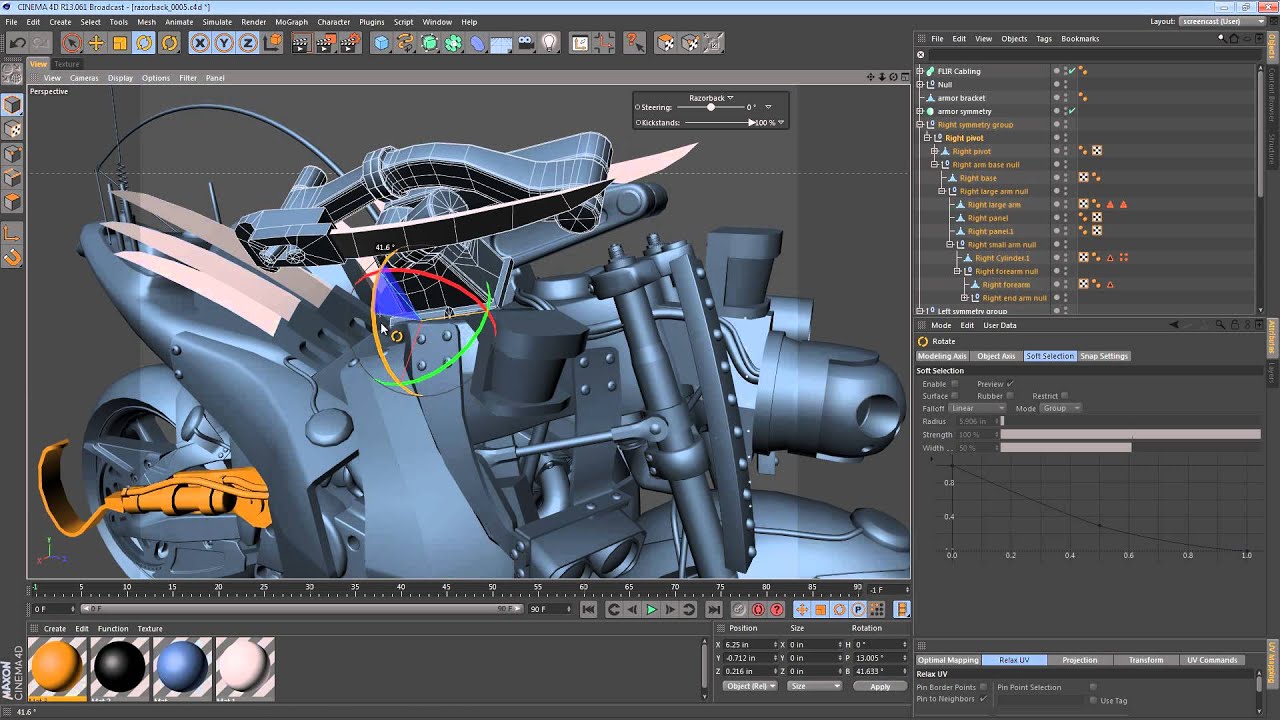This screenshot has width=1280, height=720.
Task: Select the Scale tool in the top toolbar
Action: pos(120,43)
